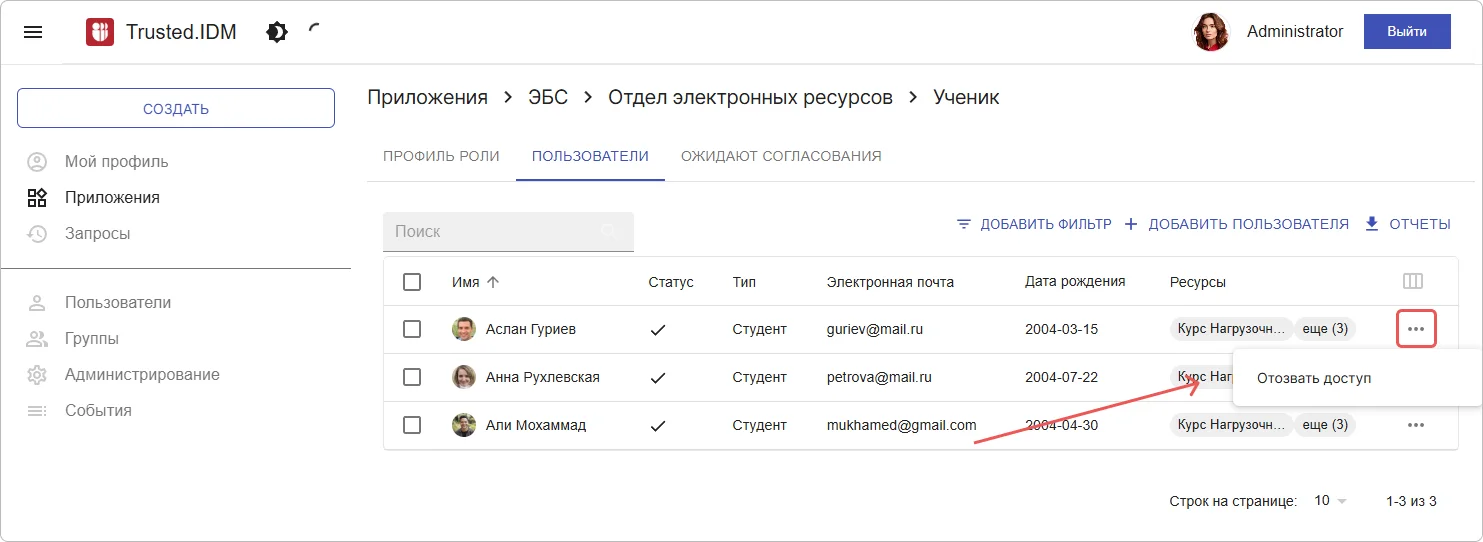Click the Выйти logout button
This screenshot has height=542, width=1483.
[1406, 32]
